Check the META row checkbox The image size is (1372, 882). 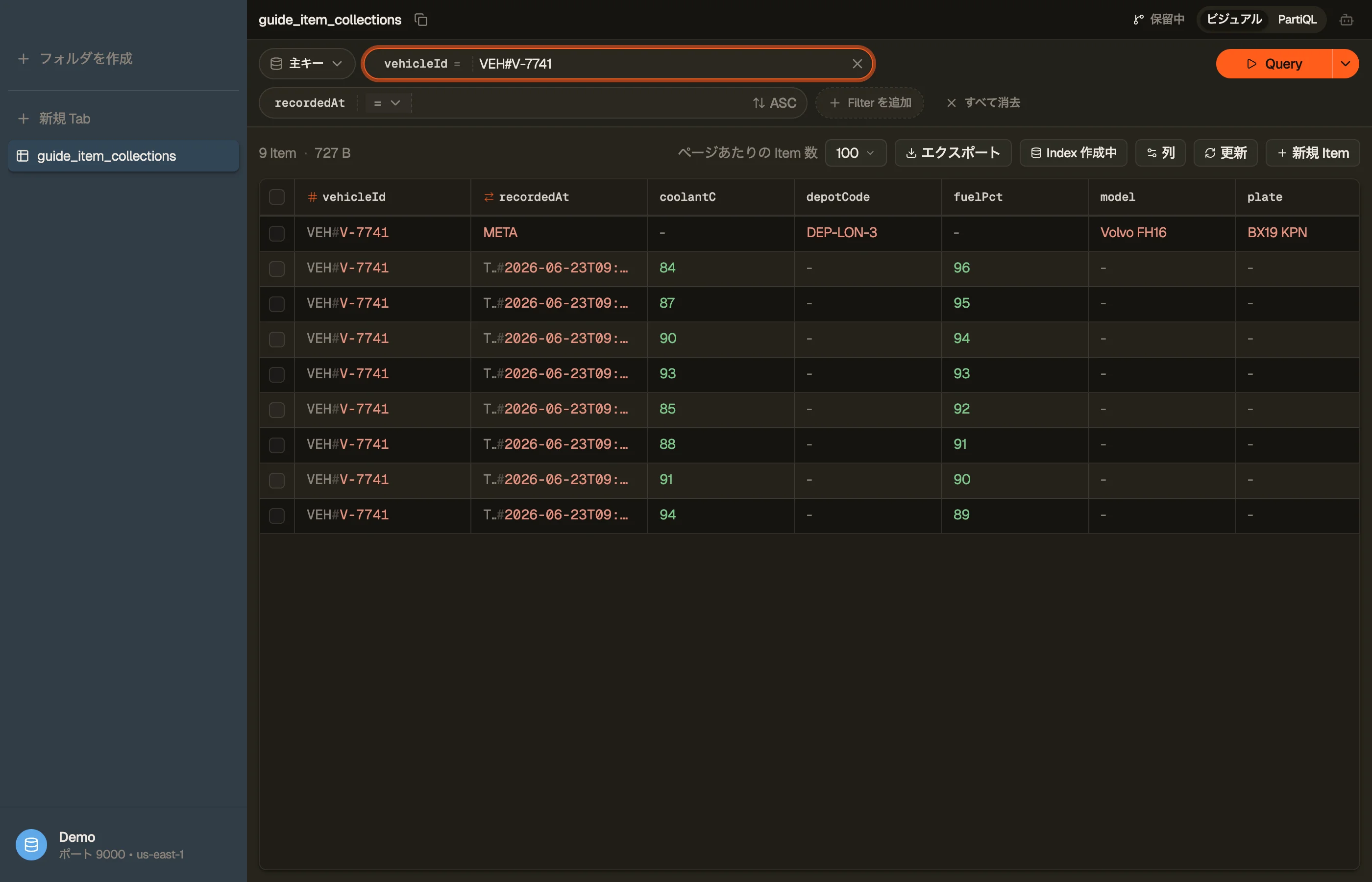(276, 233)
